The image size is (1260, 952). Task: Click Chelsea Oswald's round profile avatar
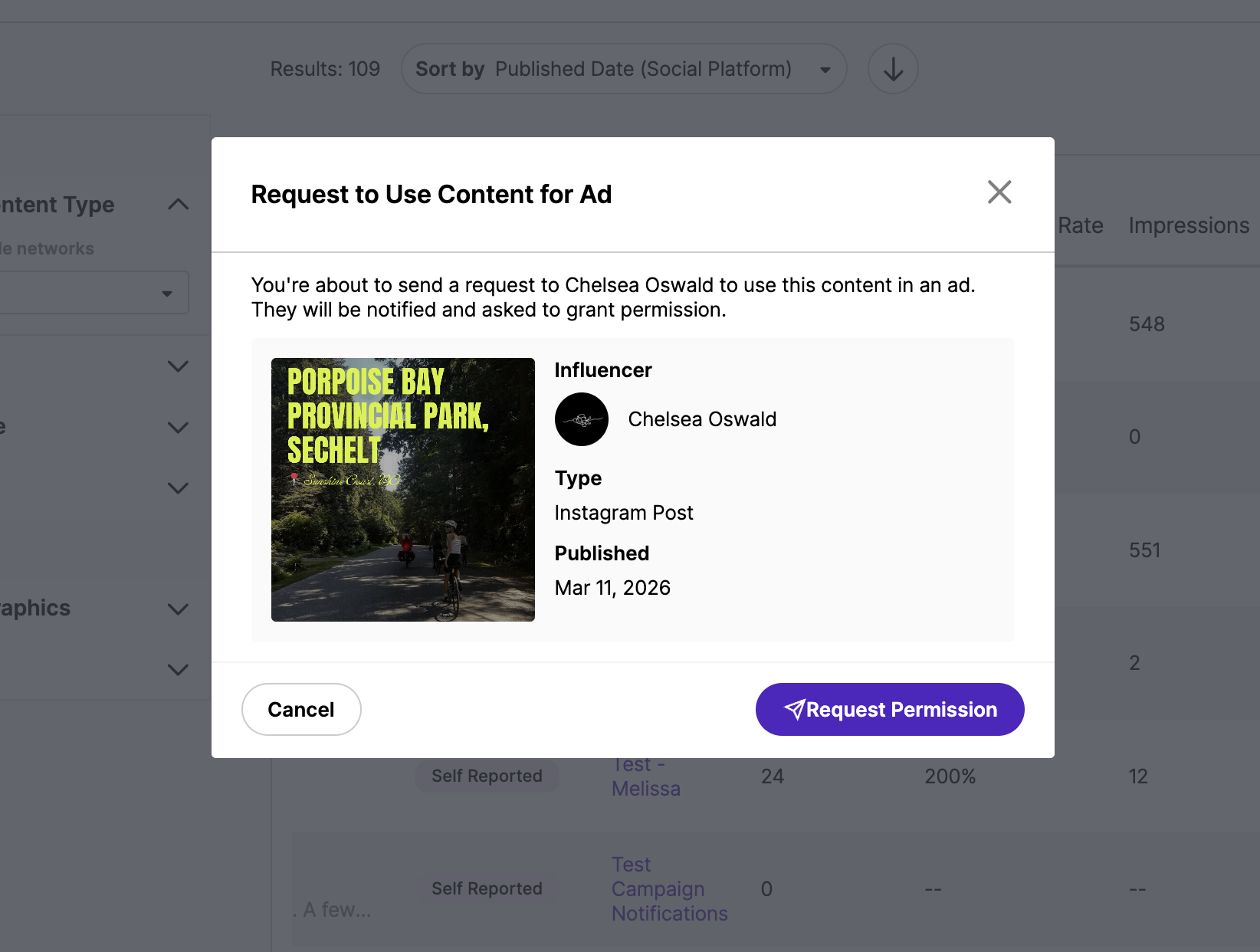pyautogui.click(x=582, y=419)
